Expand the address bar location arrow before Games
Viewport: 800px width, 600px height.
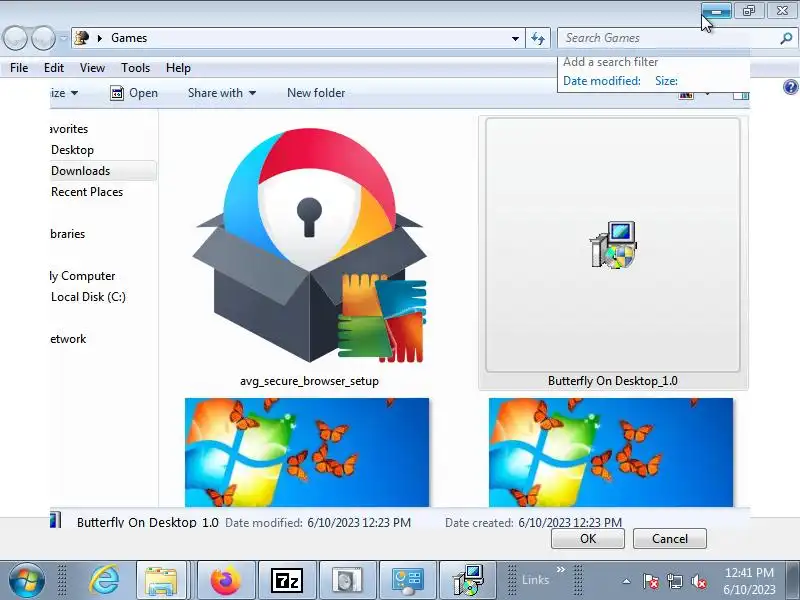(99, 38)
